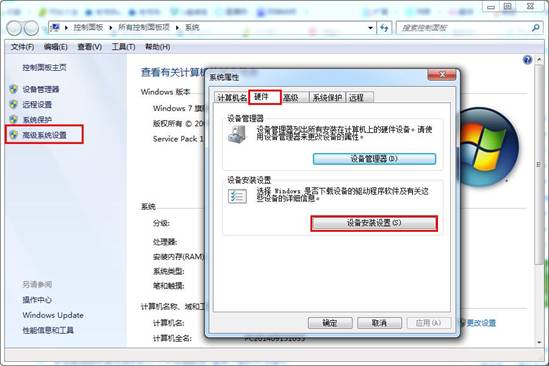This screenshot has width=549, height=366.
Task: Click 所有控制面板项 in breadcrumb
Action: 144,27
